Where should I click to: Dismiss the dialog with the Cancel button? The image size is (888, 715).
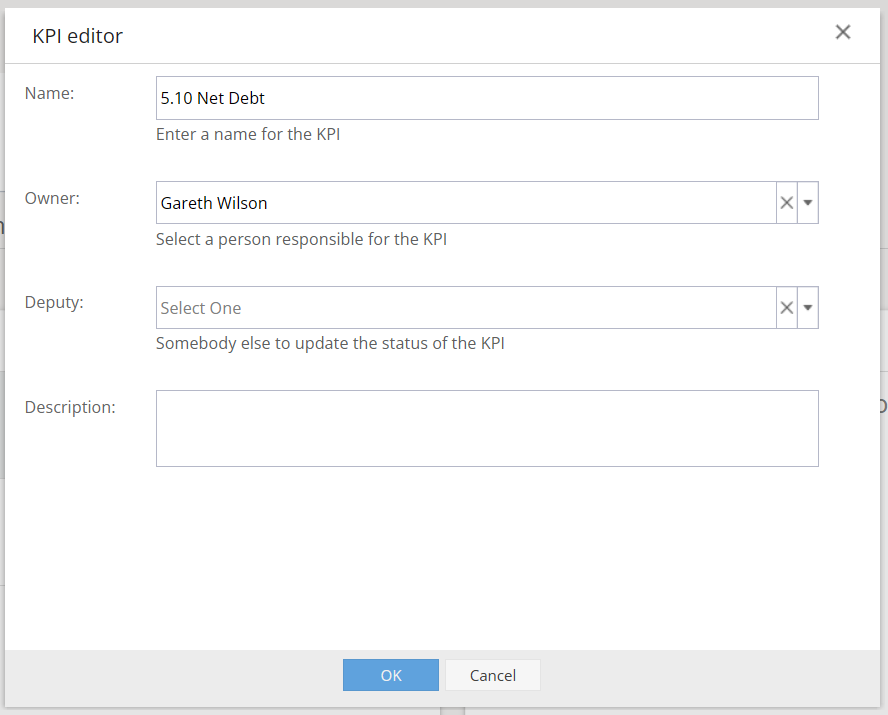[x=493, y=675]
